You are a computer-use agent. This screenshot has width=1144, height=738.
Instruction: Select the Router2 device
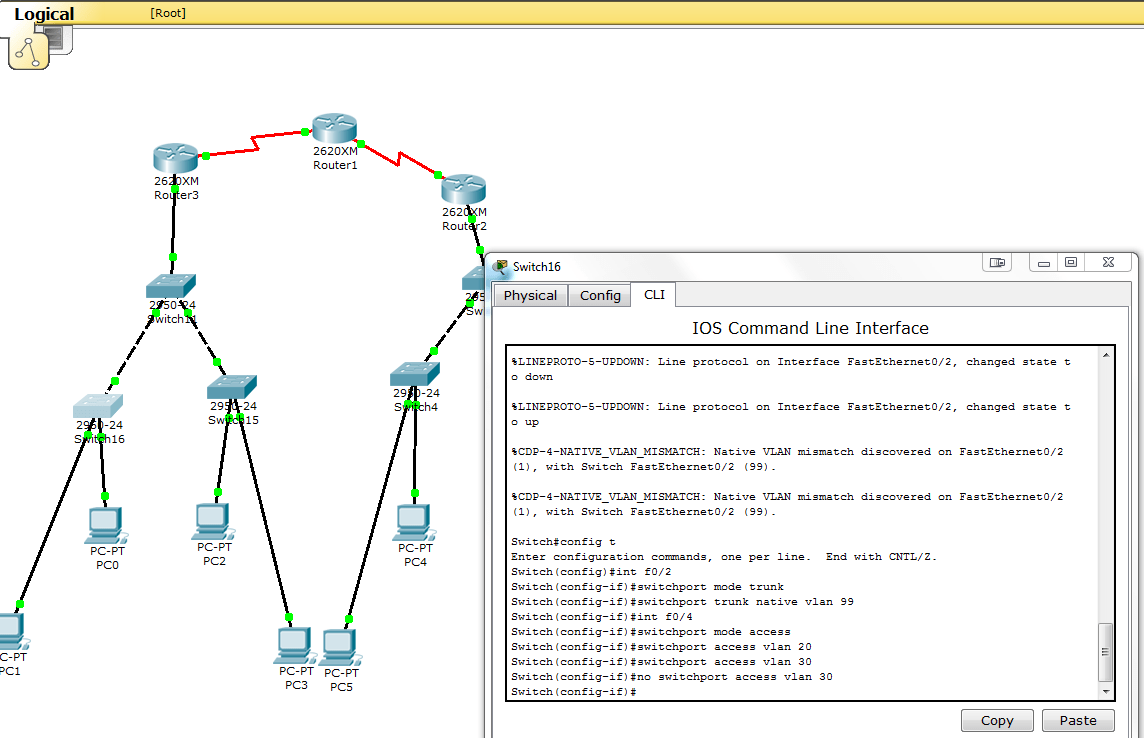click(462, 190)
